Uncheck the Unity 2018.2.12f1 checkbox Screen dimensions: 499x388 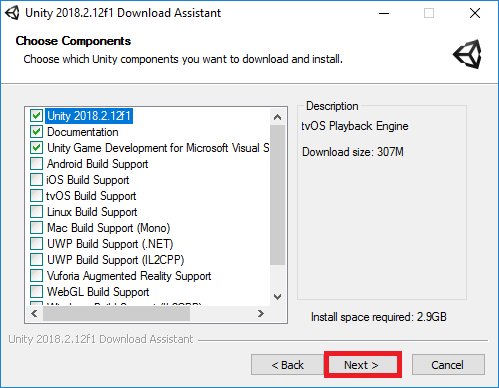click(36, 116)
